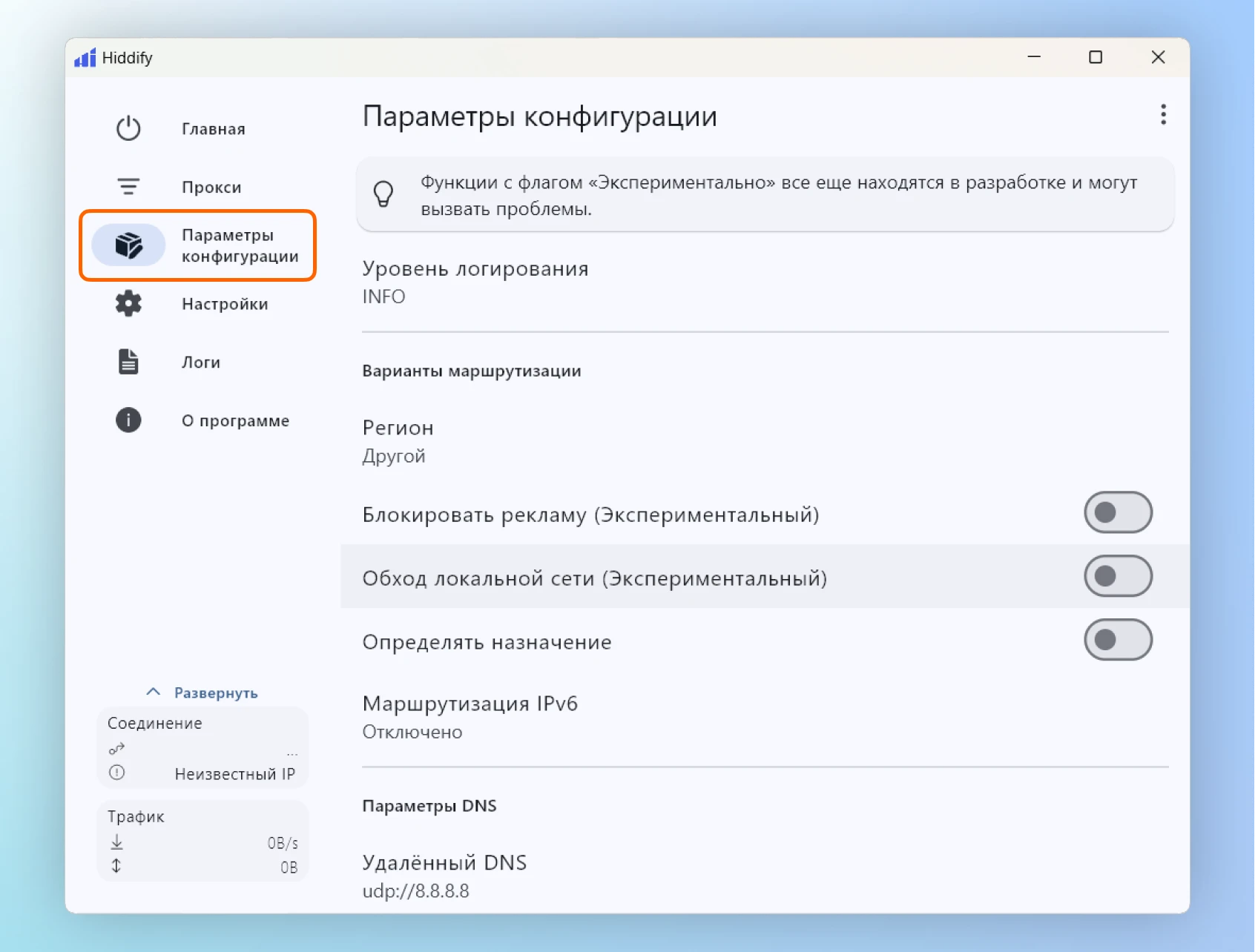Image resolution: width=1258 pixels, height=952 pixels.
Task: Switch to the Главная section
Action: [213, 128]
